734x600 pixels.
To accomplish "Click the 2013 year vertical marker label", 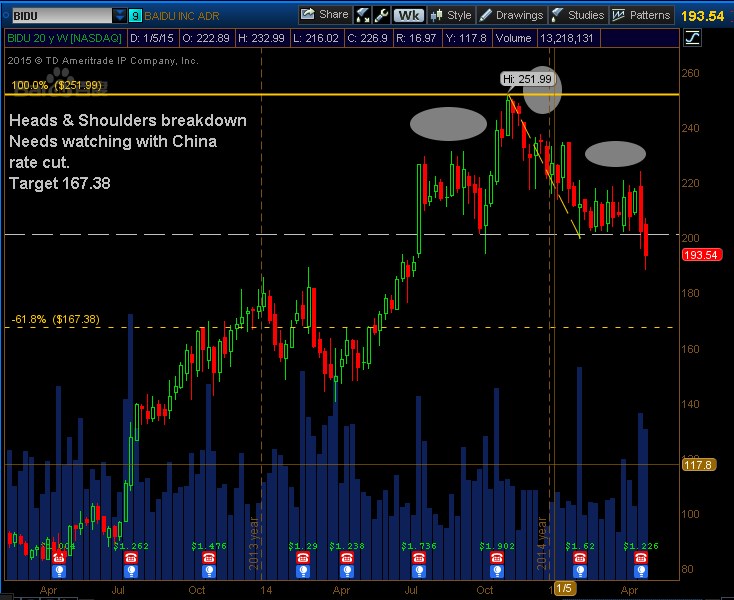I will coord(254,543).
